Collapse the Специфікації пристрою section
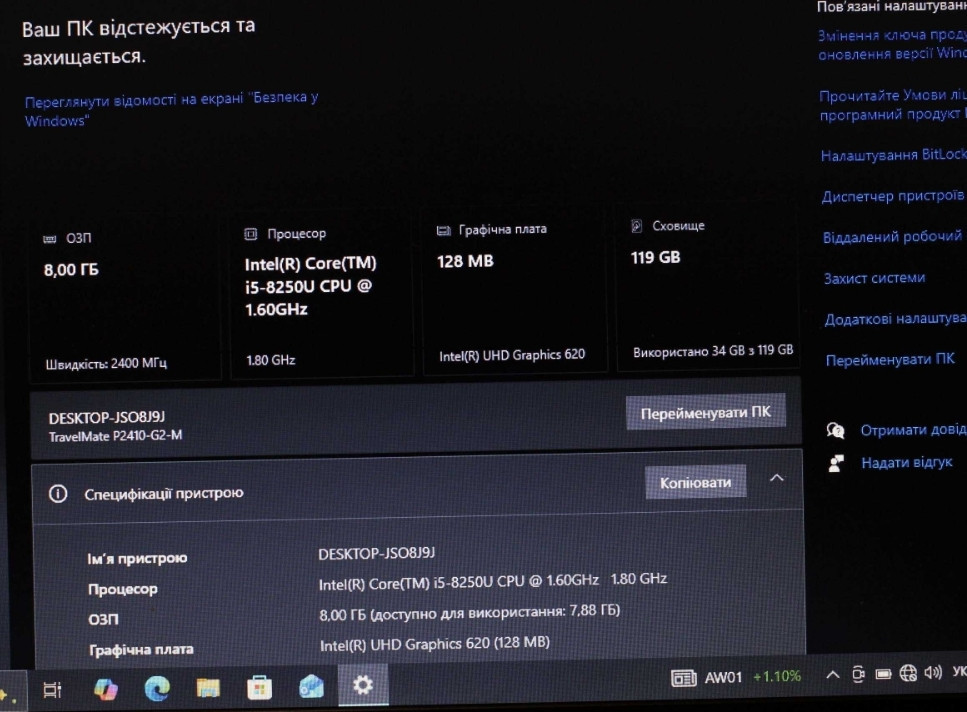Screen dimensions: 967x712 (x=777, y=479)
